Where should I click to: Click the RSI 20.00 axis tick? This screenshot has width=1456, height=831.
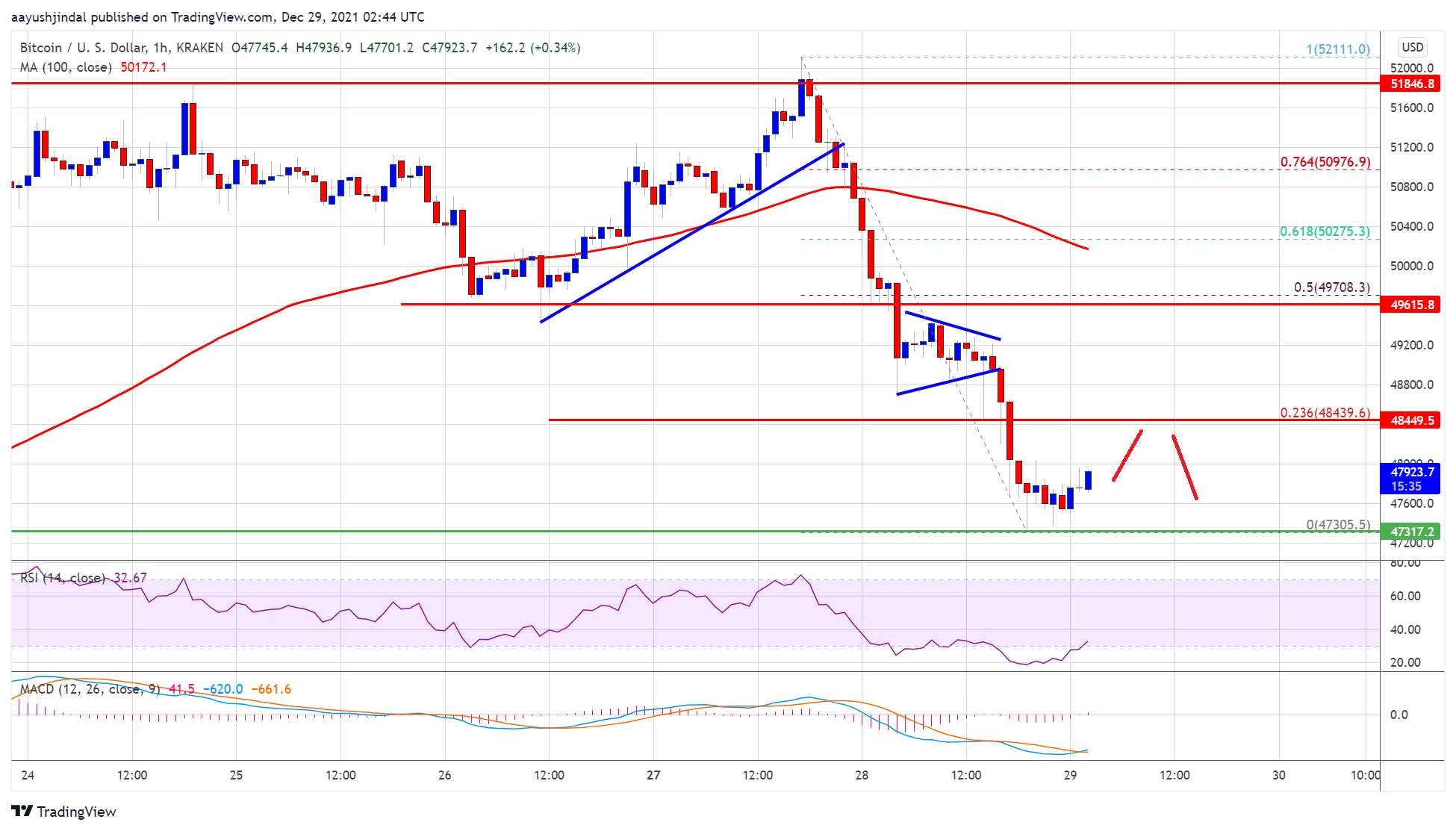point(1405,662)
